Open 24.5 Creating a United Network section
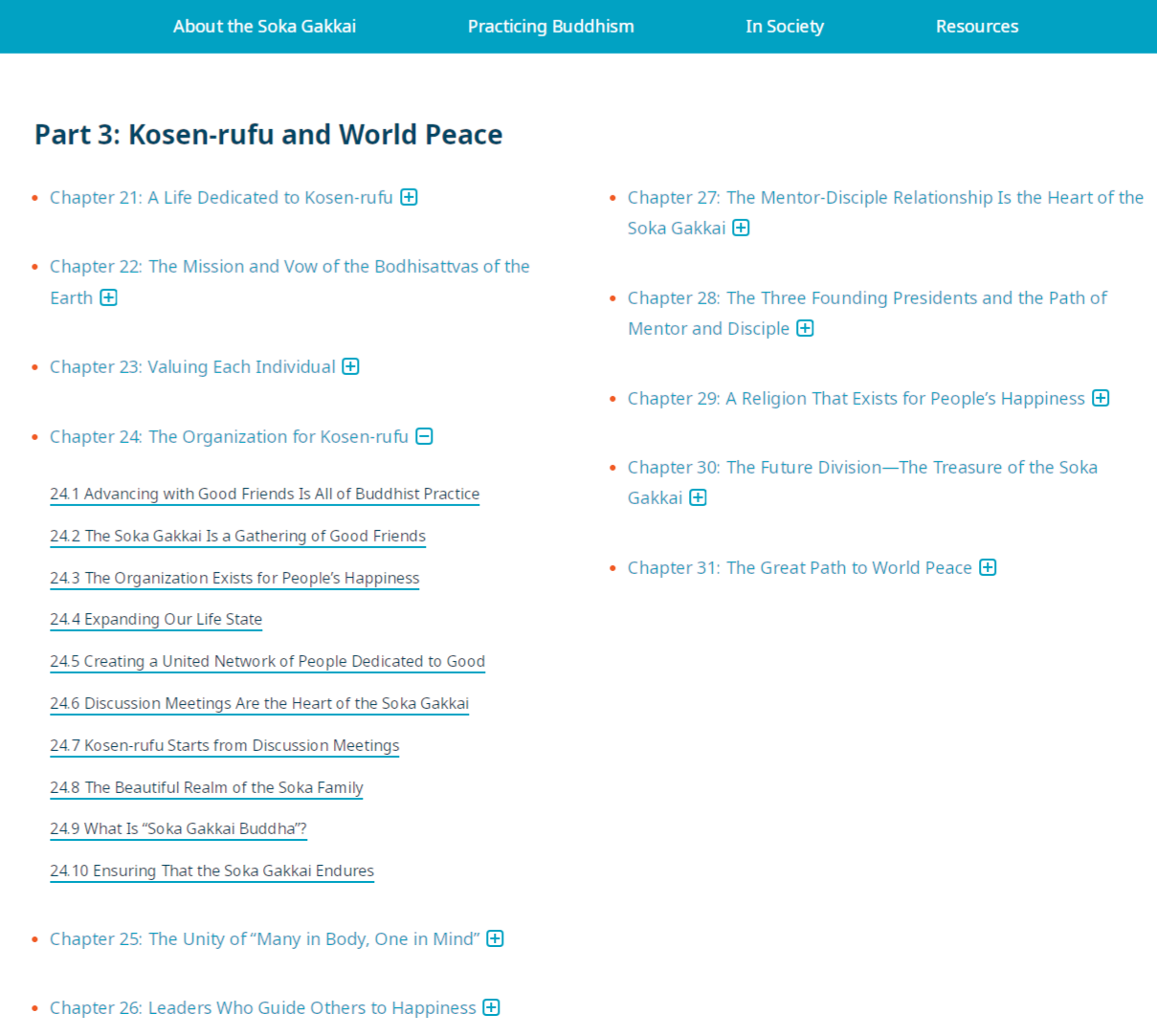1157x1036 pixels. click(268, 661)
